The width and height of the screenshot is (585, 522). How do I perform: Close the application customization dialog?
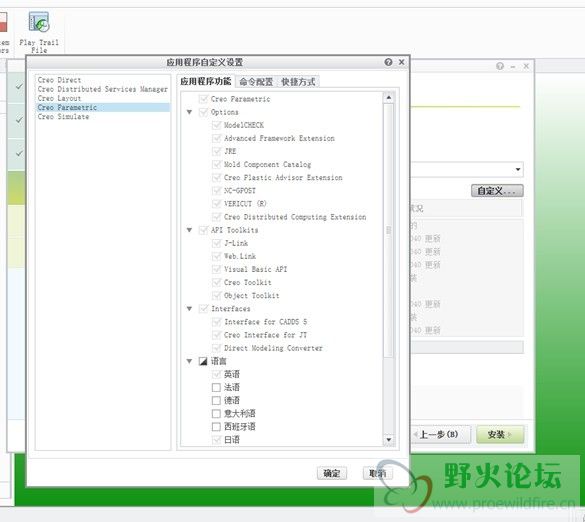pos(401,62)
